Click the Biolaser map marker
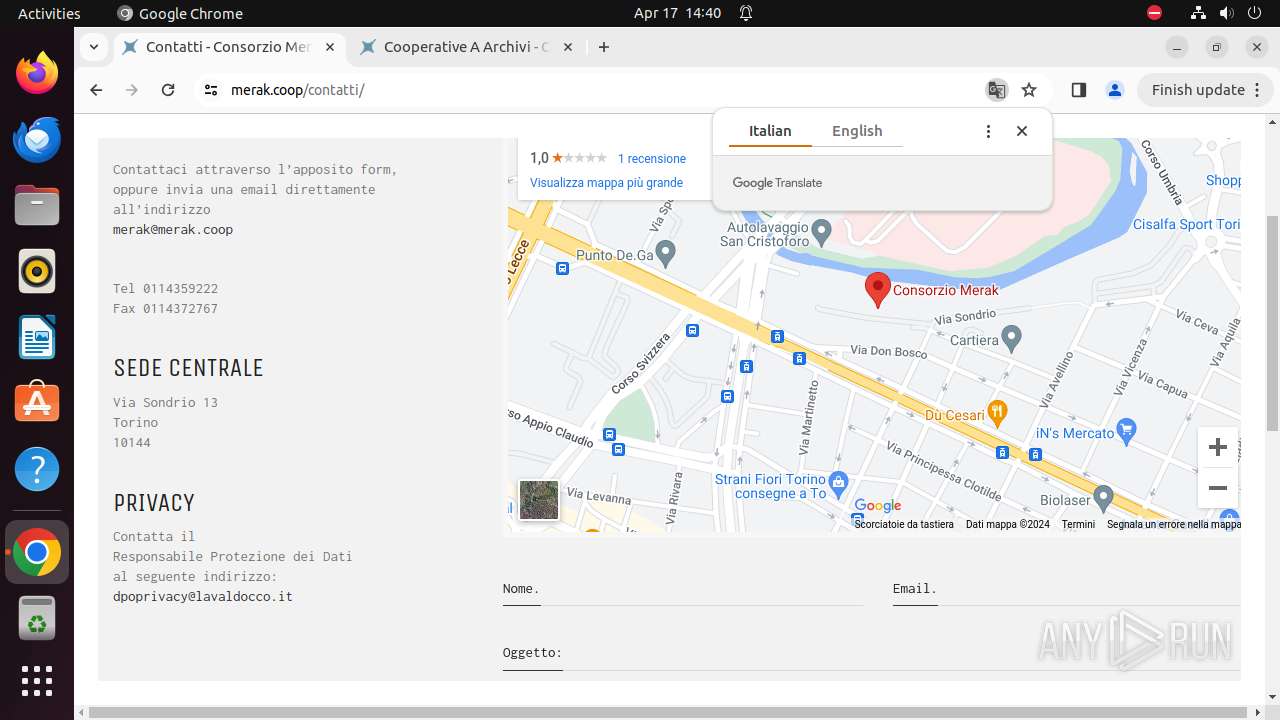The image size is (1280, 720). pyautogui.click(x=1103, y=496)
